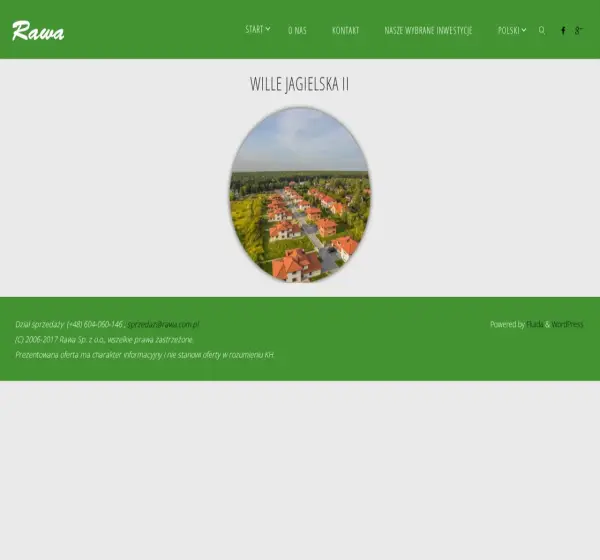The height and width of the screenshot is (560, 600).
Task: Open the Fluida theme link
Action: point(535,324)
